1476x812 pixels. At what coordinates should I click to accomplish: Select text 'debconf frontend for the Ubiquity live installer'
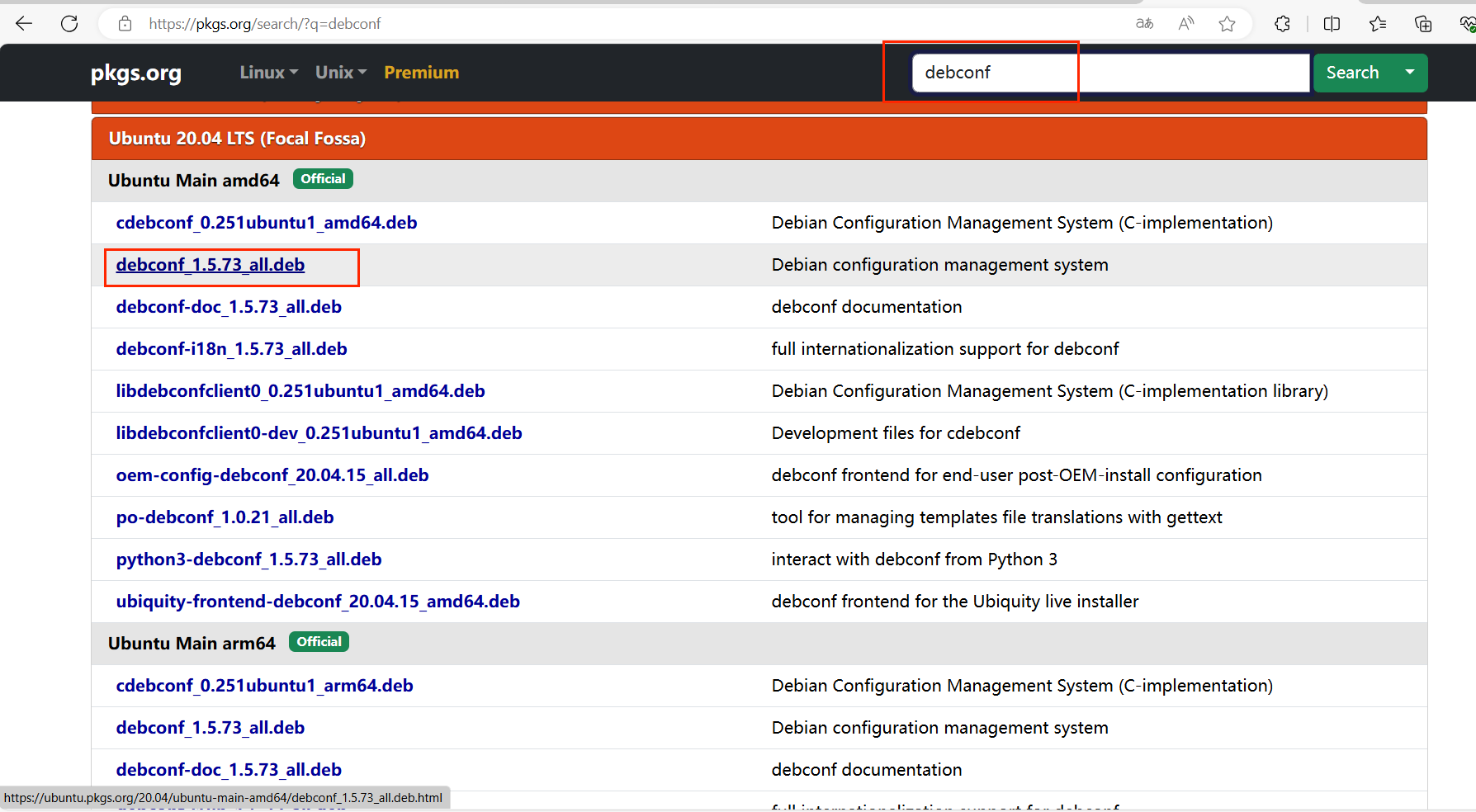click(955, 602)
